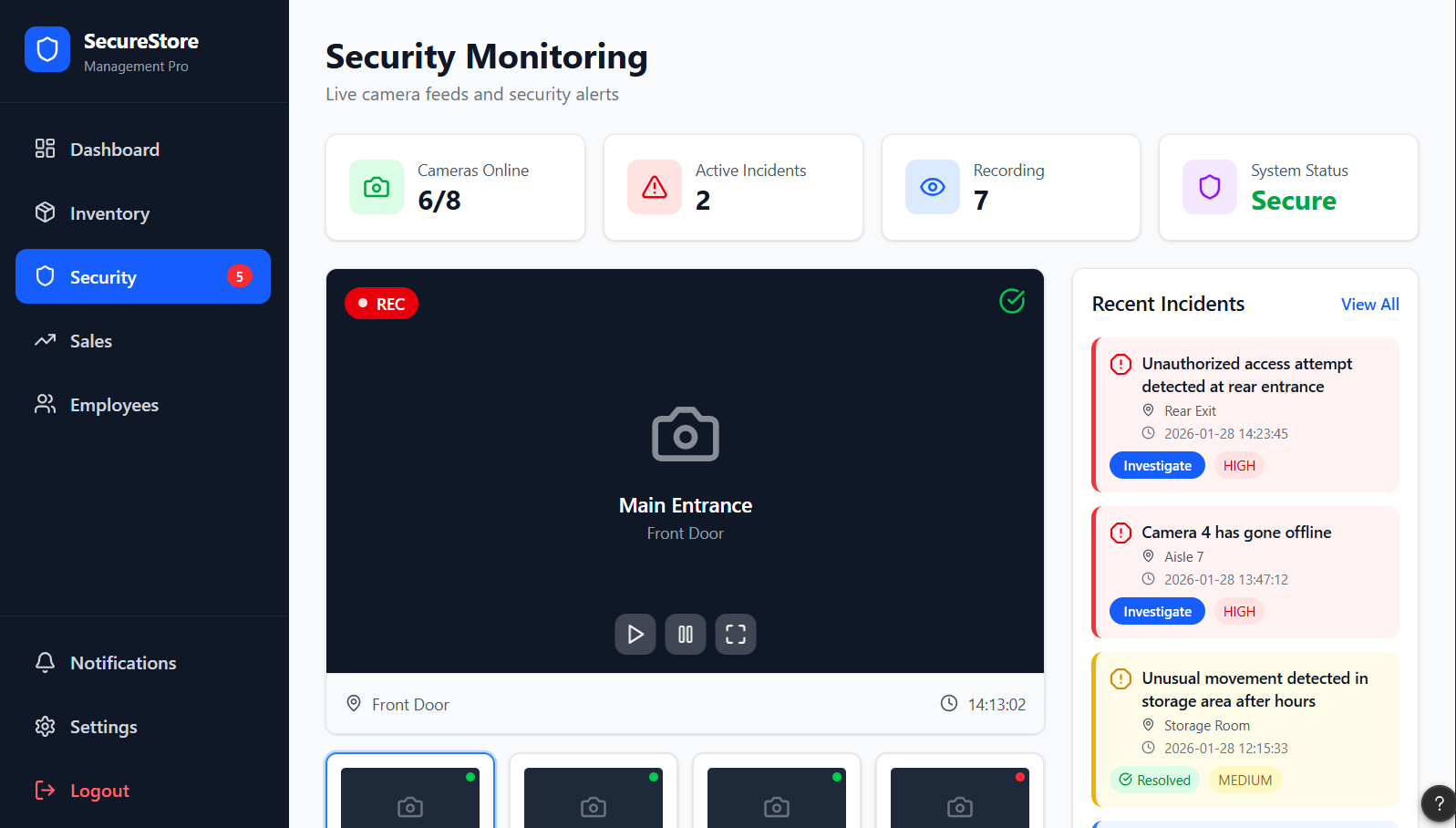Select the Security menu item
Image resolution: width=1456 pixels, height=828 pixels.
[143, 276]
